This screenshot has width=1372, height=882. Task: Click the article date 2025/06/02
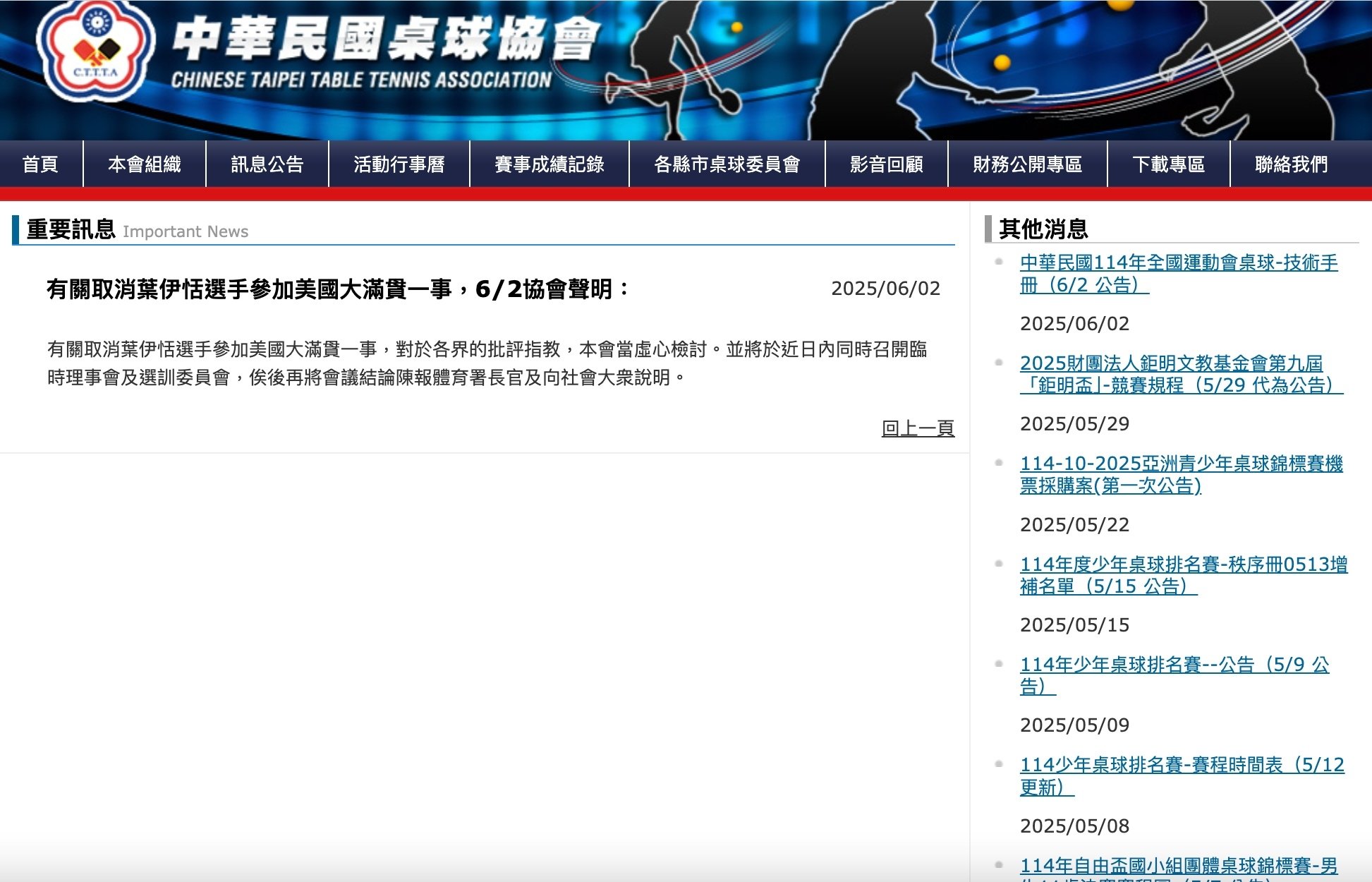point(886,289)
